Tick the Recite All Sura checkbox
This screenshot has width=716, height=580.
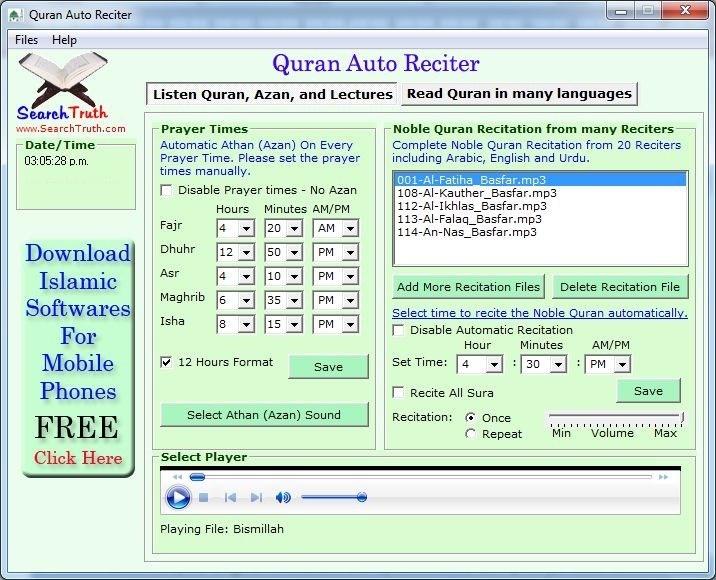click(x=398, y=392)
